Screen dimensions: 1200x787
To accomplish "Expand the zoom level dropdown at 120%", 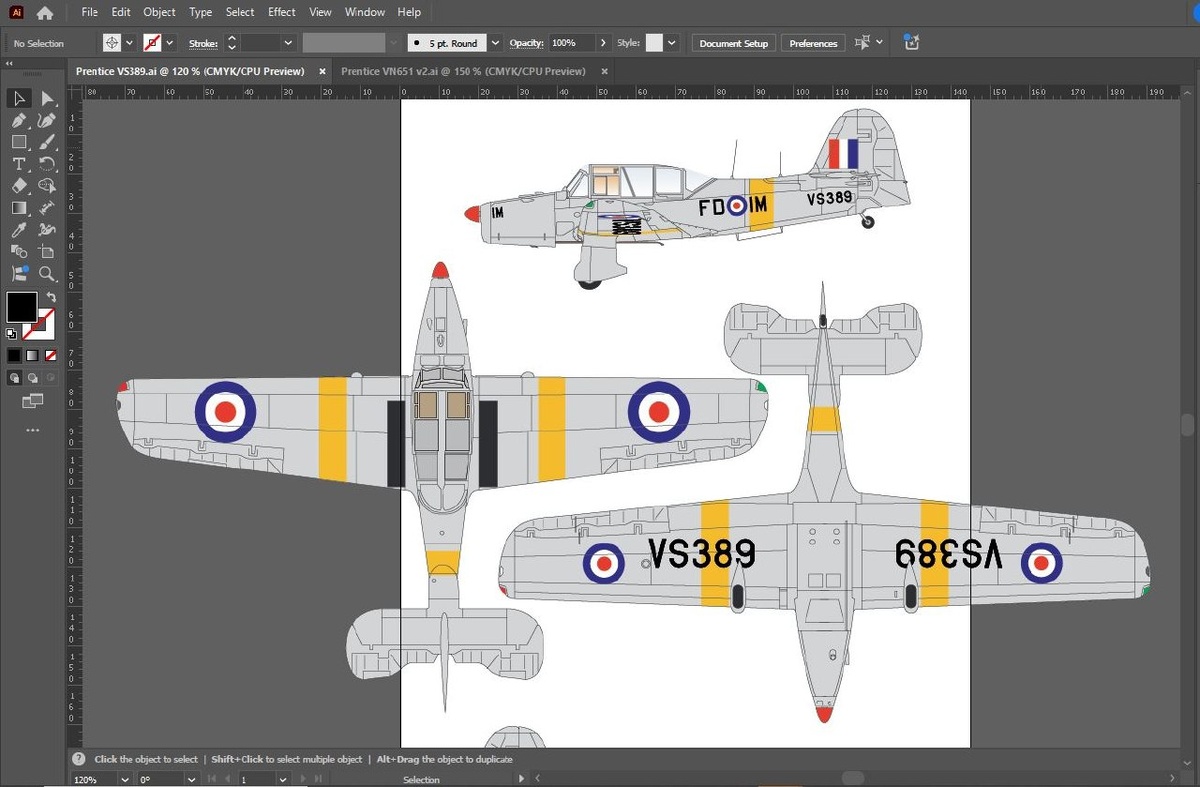I will pos(125,779).
